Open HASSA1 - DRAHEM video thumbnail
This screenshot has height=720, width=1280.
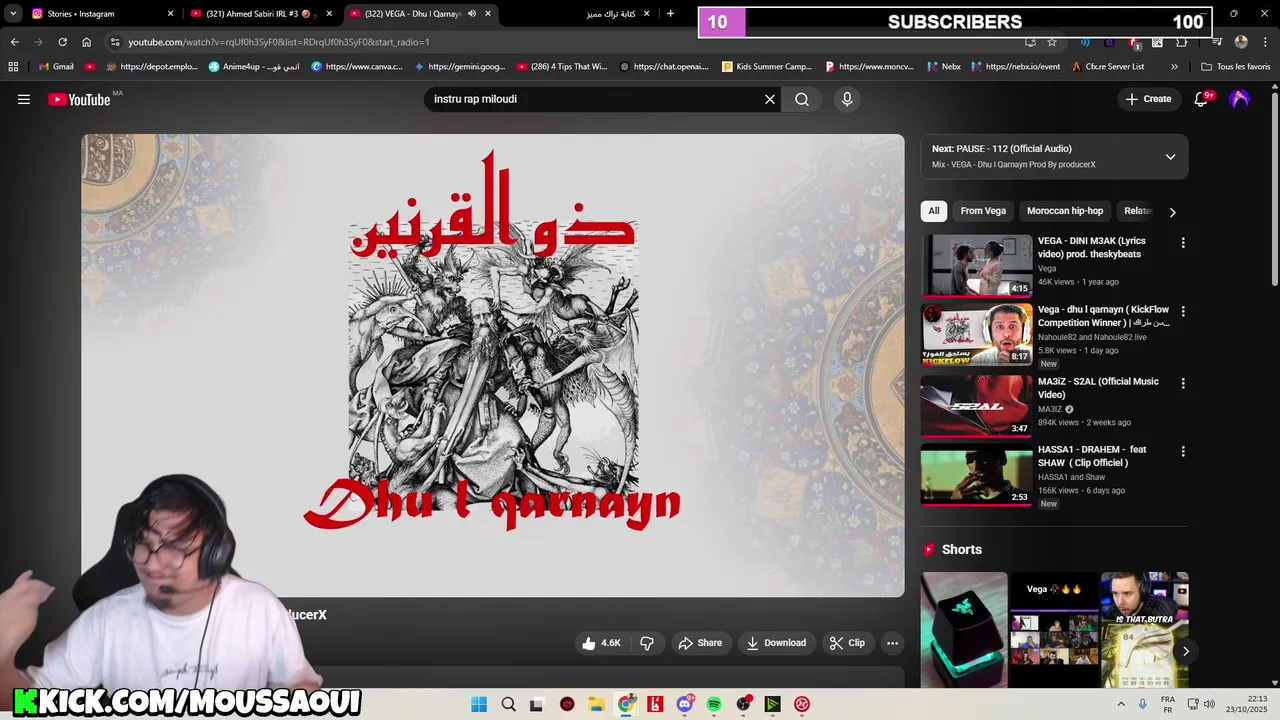pyautogui.click(x=977, y=474)
